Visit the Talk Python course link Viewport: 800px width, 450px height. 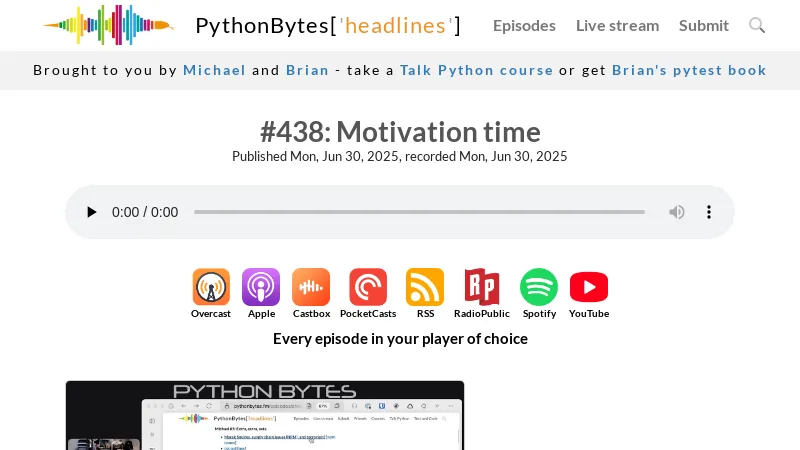point(476,70)
